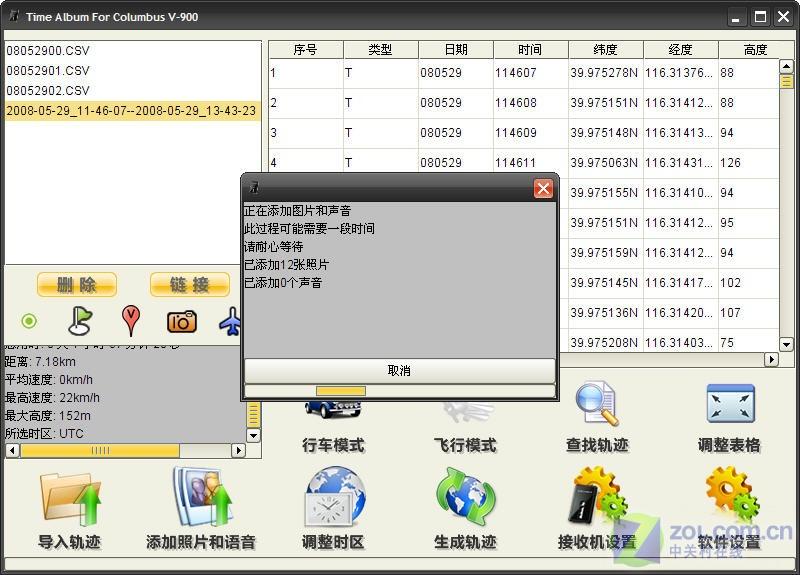Click 最大高度: 152m info line
This screenshot has height=575, width=800.
tap(48, 416)
